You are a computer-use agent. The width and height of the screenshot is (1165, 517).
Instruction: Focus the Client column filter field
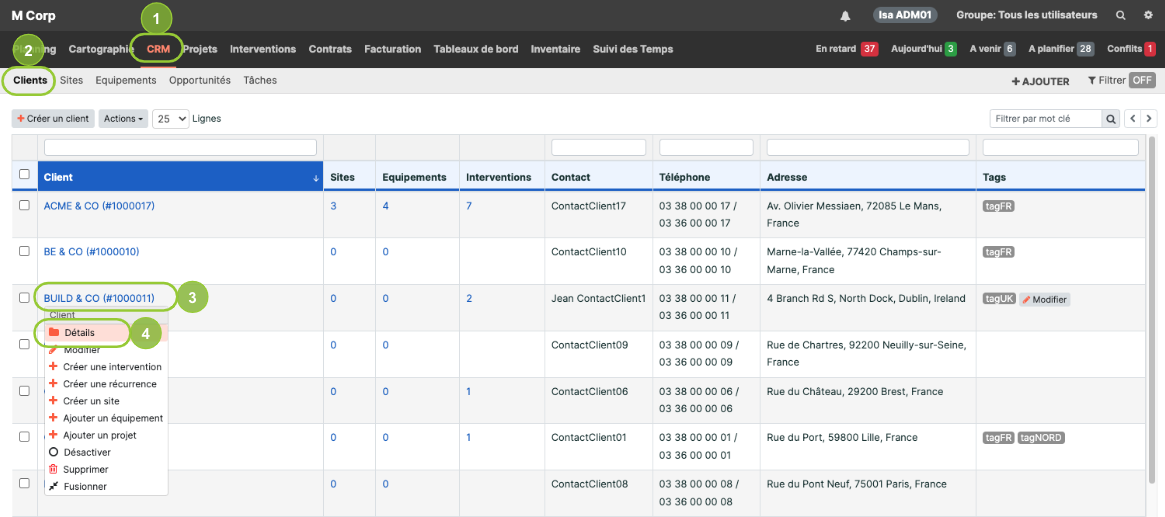pos(181,147)
